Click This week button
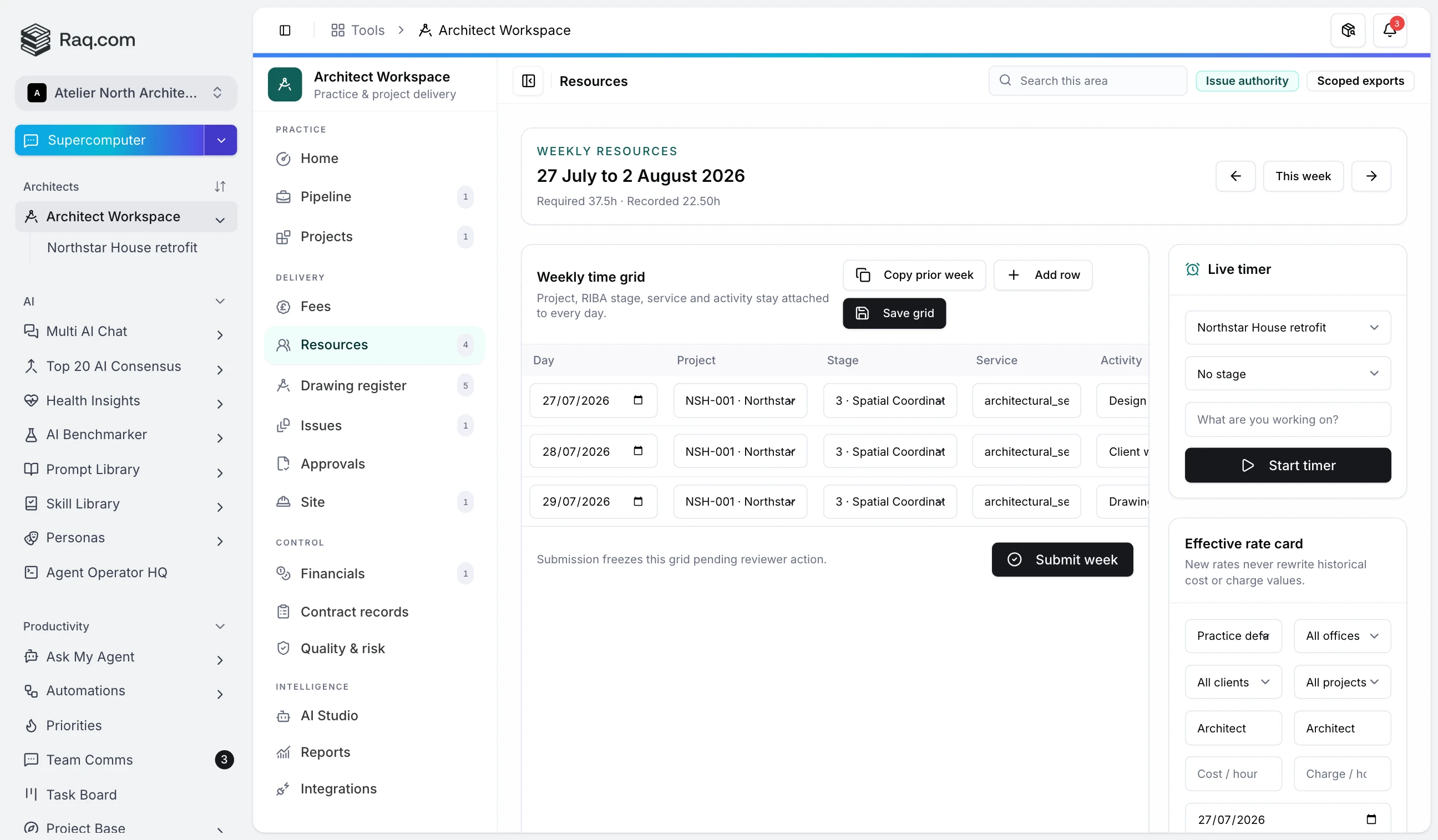The width and height of the screenshot is (1438, 840). [1303, 176]
